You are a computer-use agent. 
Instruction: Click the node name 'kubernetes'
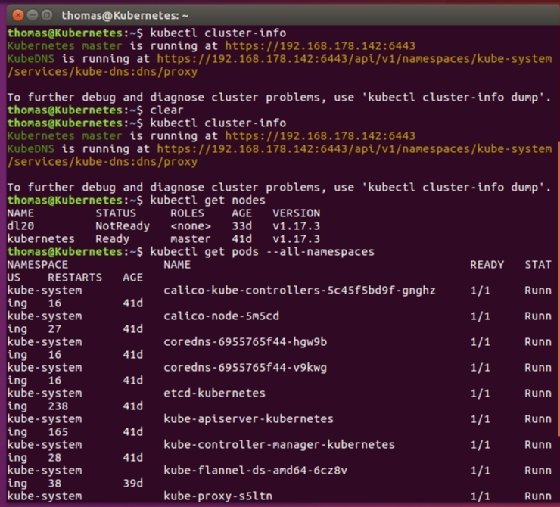(x=41, y=239)
